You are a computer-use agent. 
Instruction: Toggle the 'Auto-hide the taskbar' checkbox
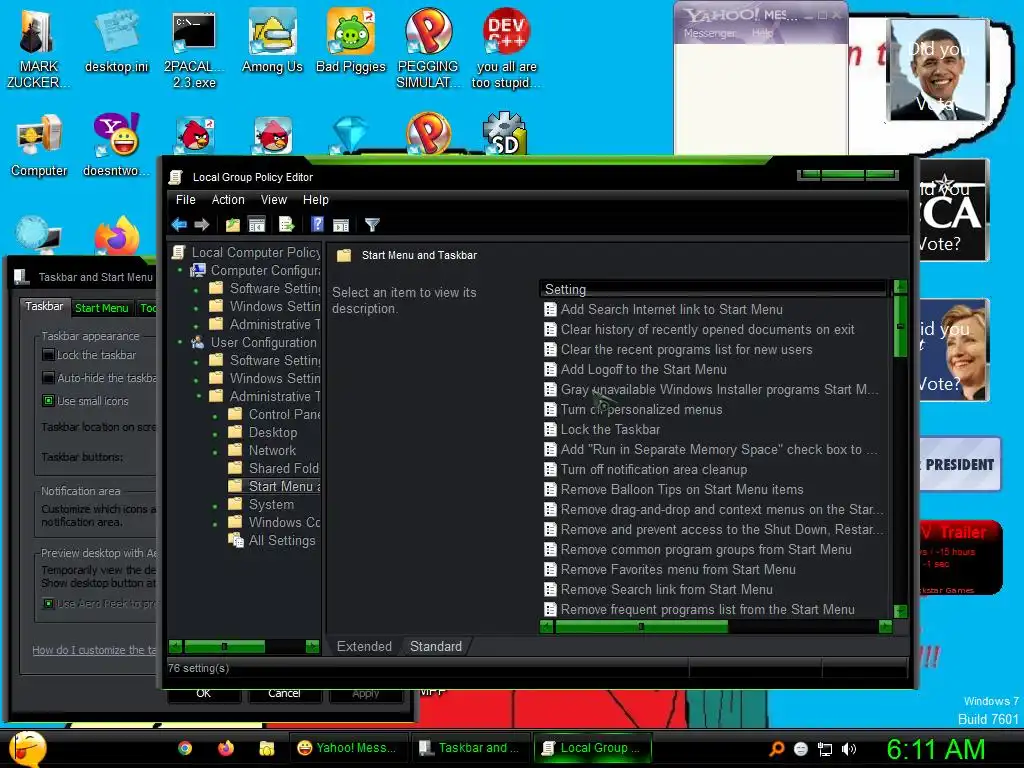(x=48, y=378)
